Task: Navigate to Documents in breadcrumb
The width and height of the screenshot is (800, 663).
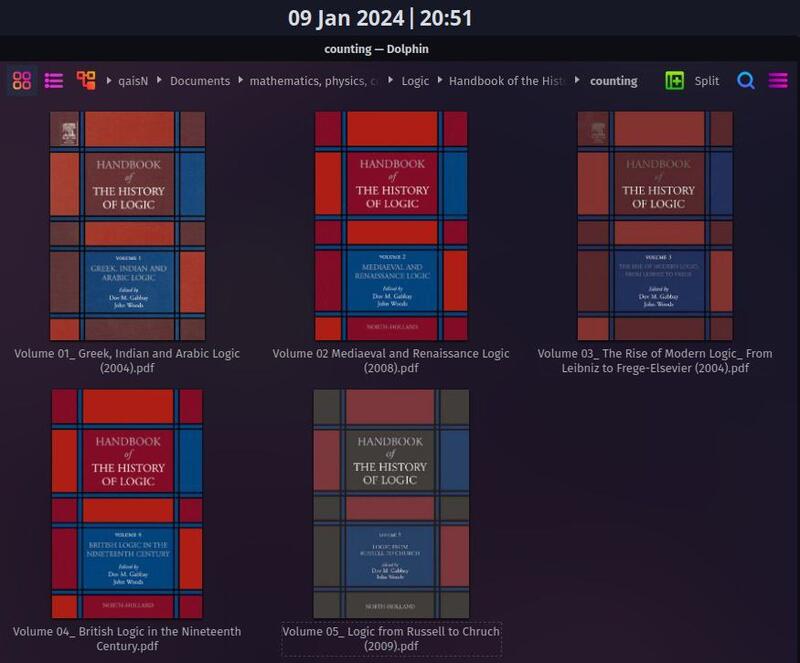Action: [199, 81]
